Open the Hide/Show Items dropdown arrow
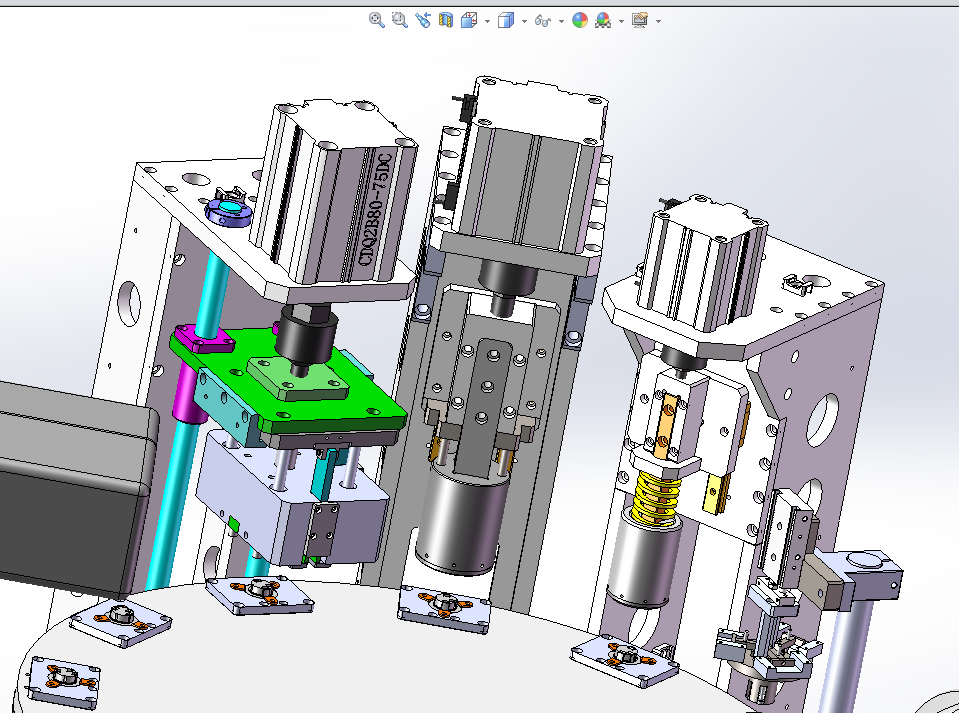Viewport: 959px width, 713px height. (x=561, y=21)
